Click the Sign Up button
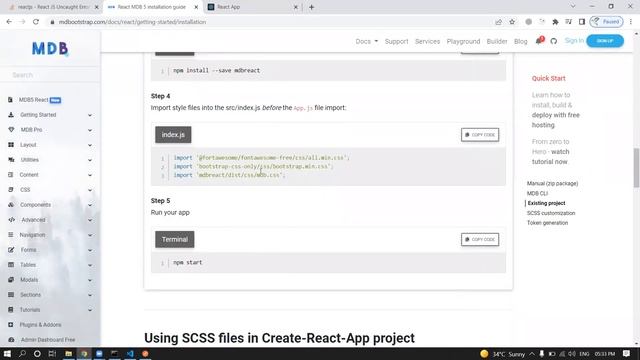The width and height of the screenshot is (640, 360). pos(605,41)
